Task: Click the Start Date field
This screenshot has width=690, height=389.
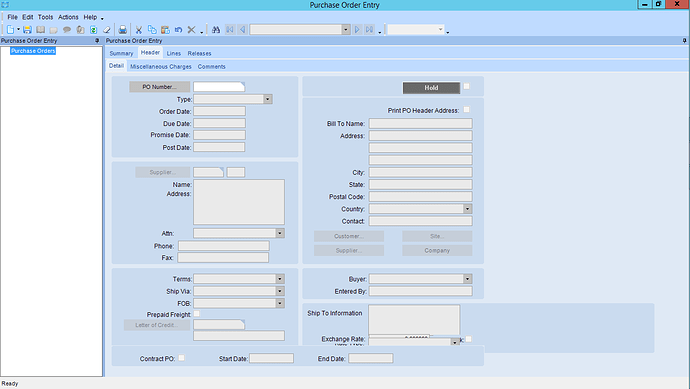Action: coord(272,358)
